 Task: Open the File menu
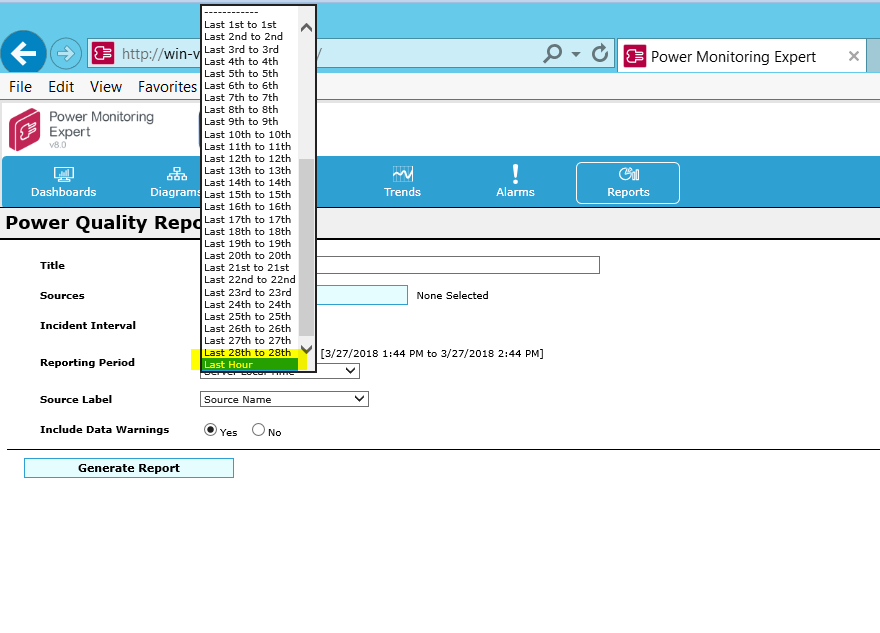click(x=20, y=87)
